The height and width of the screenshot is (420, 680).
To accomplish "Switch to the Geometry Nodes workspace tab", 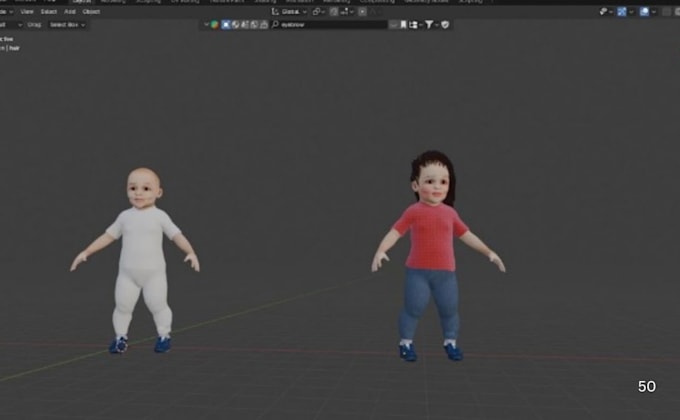I will tap(426, 2).
